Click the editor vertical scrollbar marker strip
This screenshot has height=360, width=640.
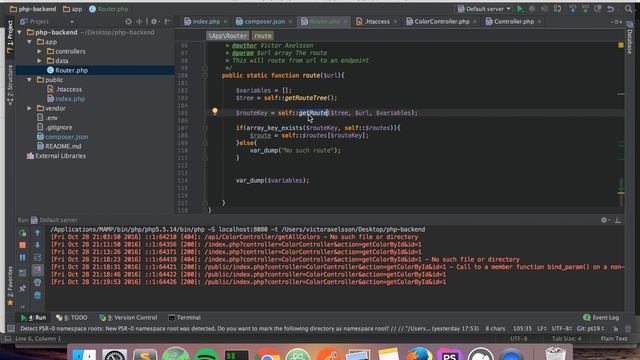pyautogui.click(x=620, y=127)
